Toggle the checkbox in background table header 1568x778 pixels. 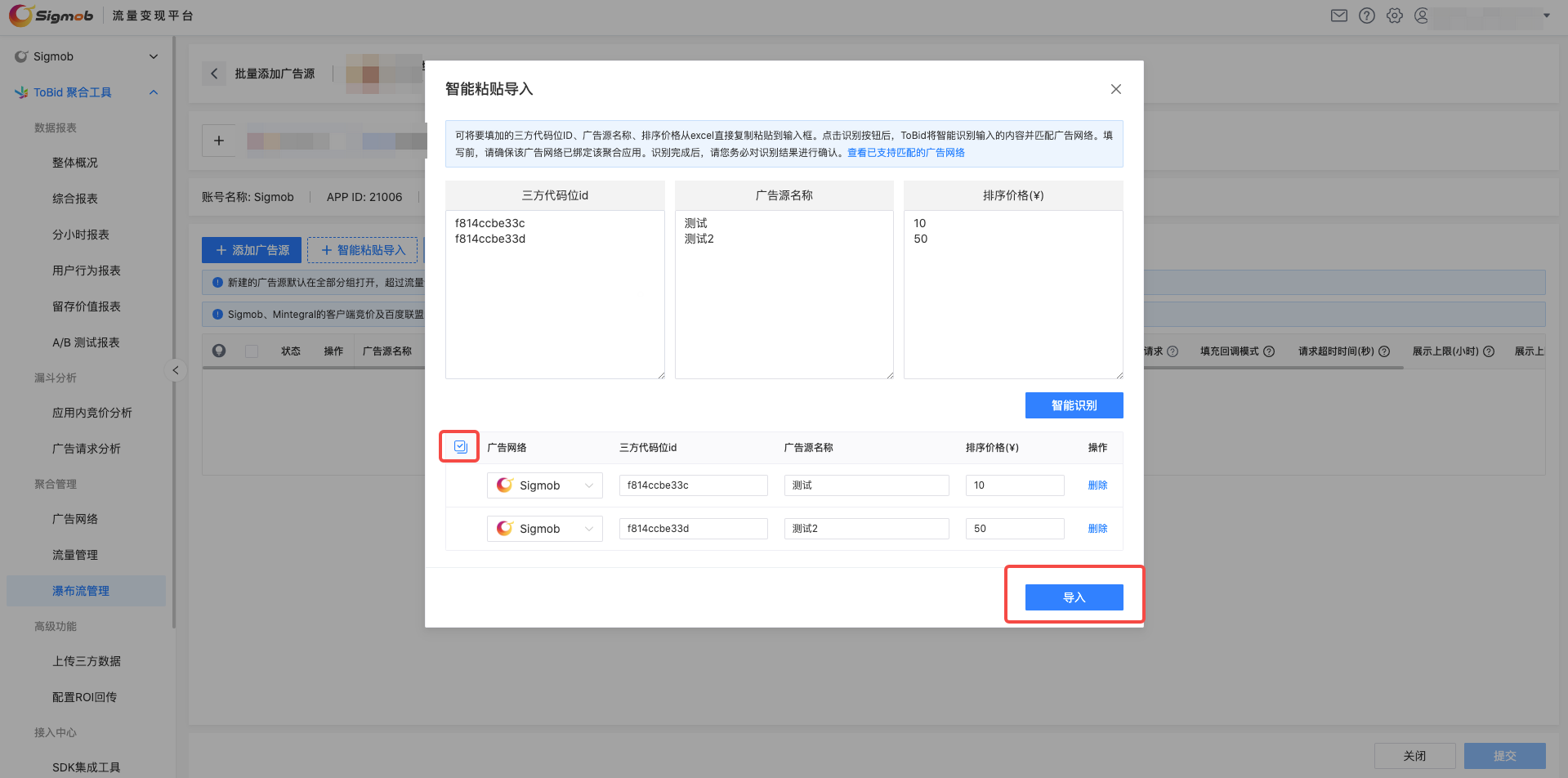click(252, 351)
